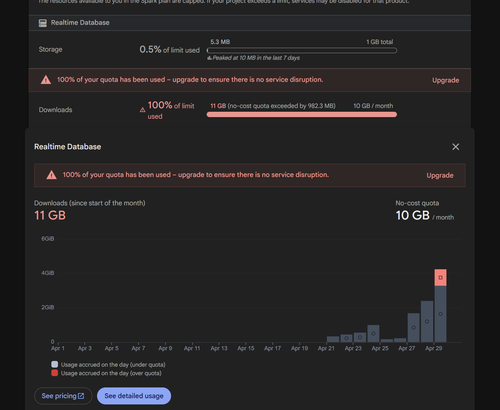Image resolution: width=500 pixels, height=410 pixels.
Task: Click the '10 GB / month' no-cost quota value in panel
Action: pyautogui.click(x=425, y=216)
